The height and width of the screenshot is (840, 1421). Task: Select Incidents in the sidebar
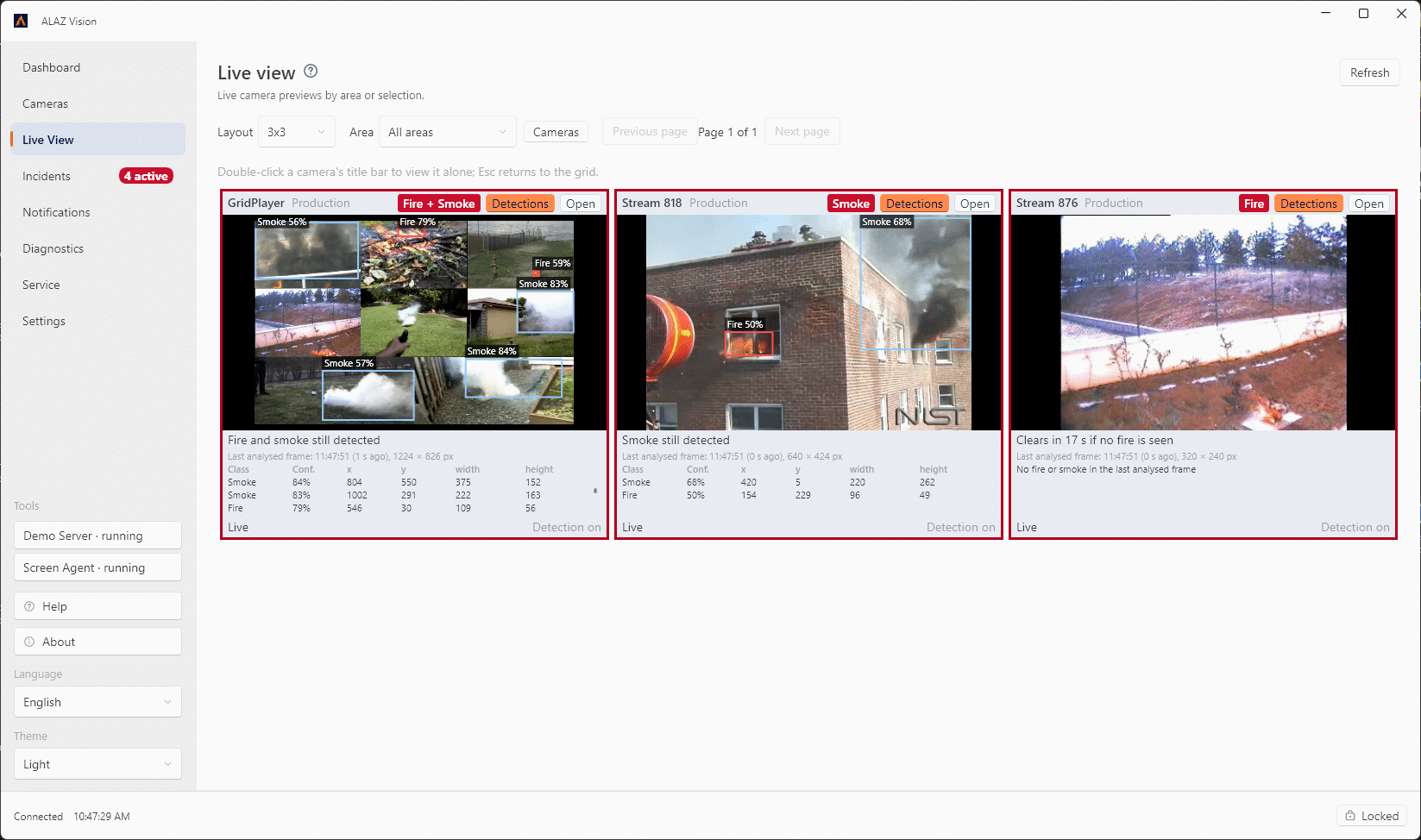tap(97, 176)
